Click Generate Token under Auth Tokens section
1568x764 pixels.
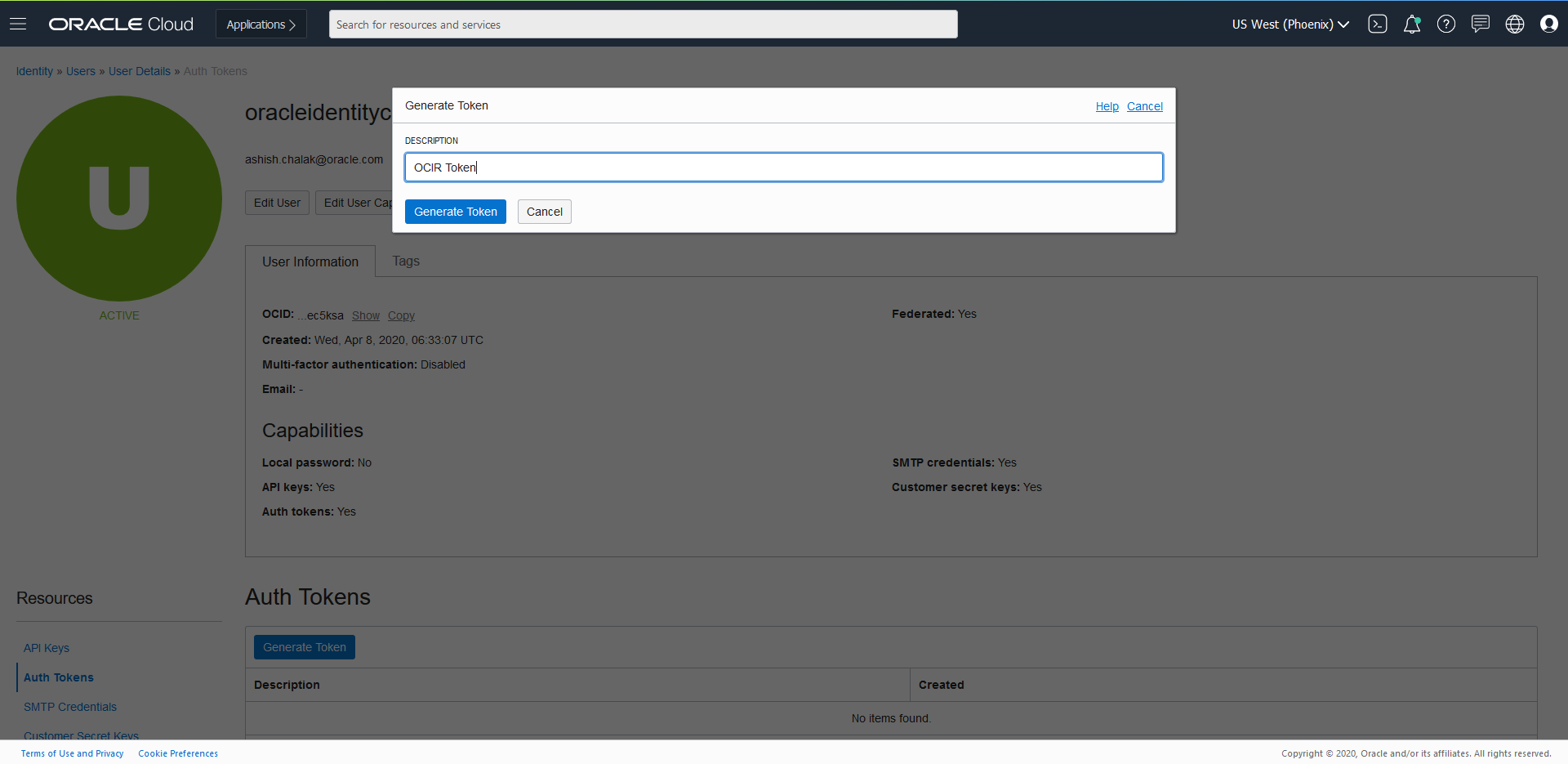(305, 647)
